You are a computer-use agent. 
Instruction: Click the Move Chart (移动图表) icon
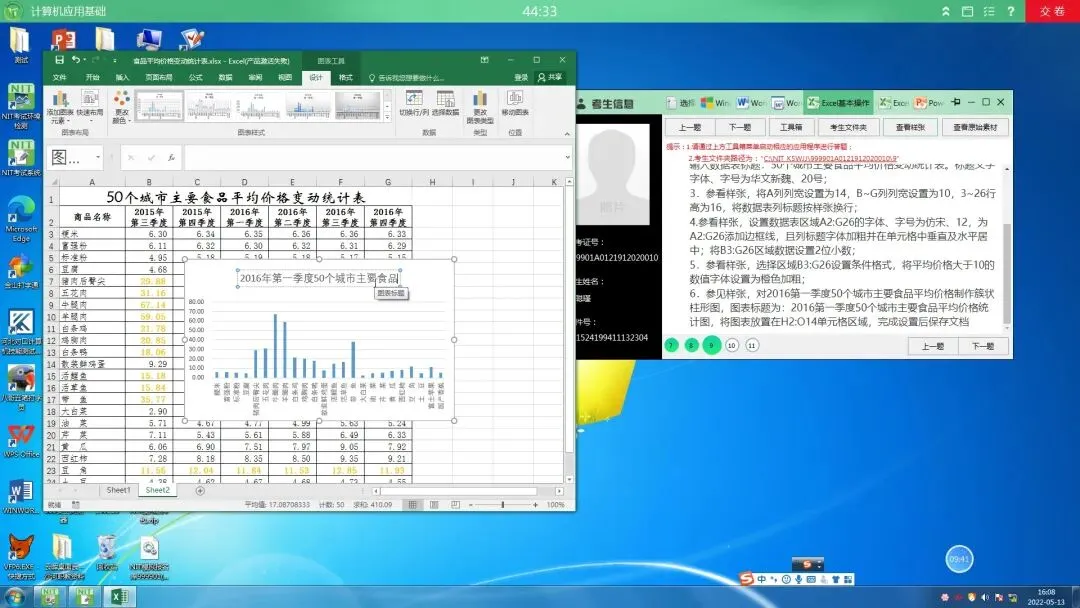tap(515, 103)
